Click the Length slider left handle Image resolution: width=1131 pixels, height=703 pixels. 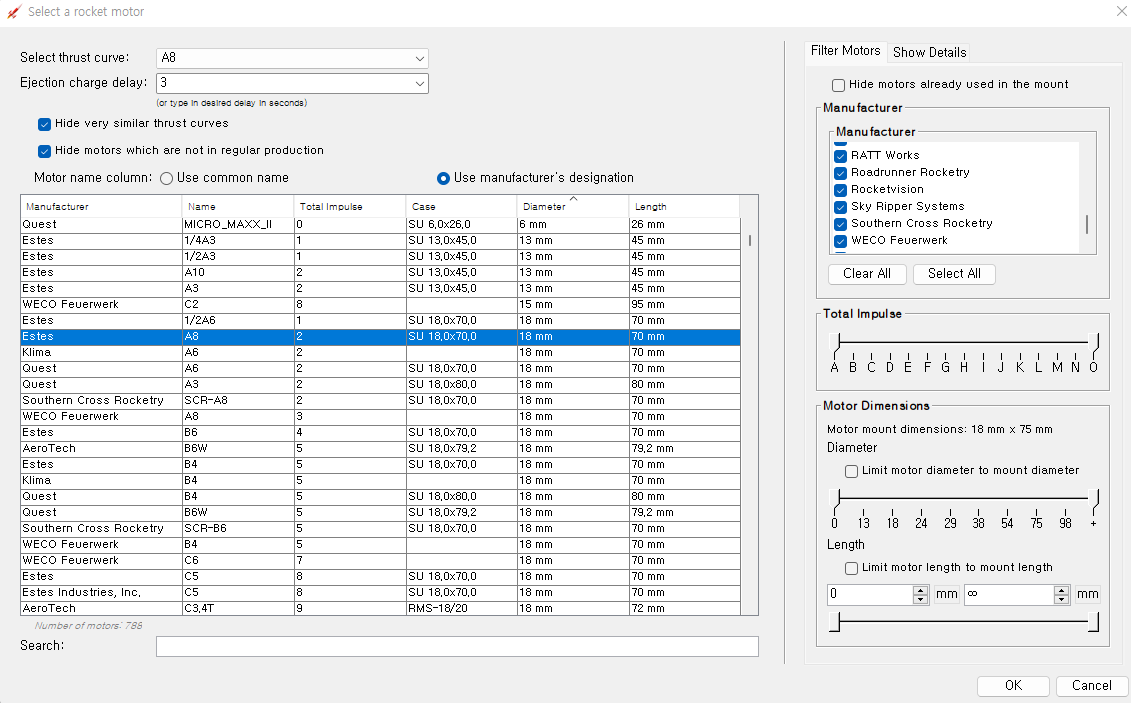pos(835,622)
